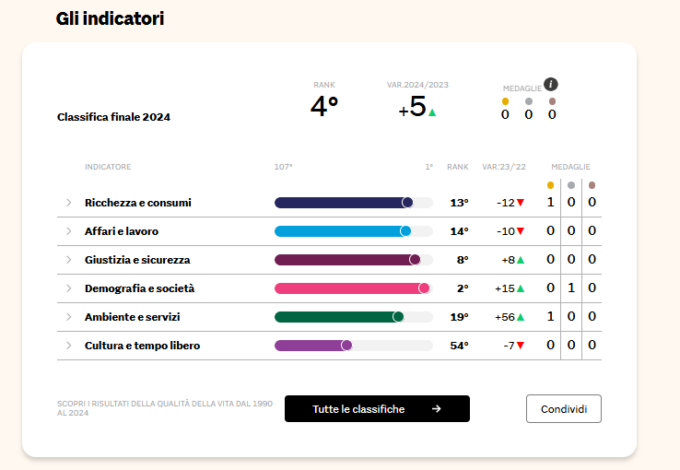Image resolution: width=680 pixels, height=470 pixels.
Task: Click the red down arrow next to -7
Action: tap(520, 346)
